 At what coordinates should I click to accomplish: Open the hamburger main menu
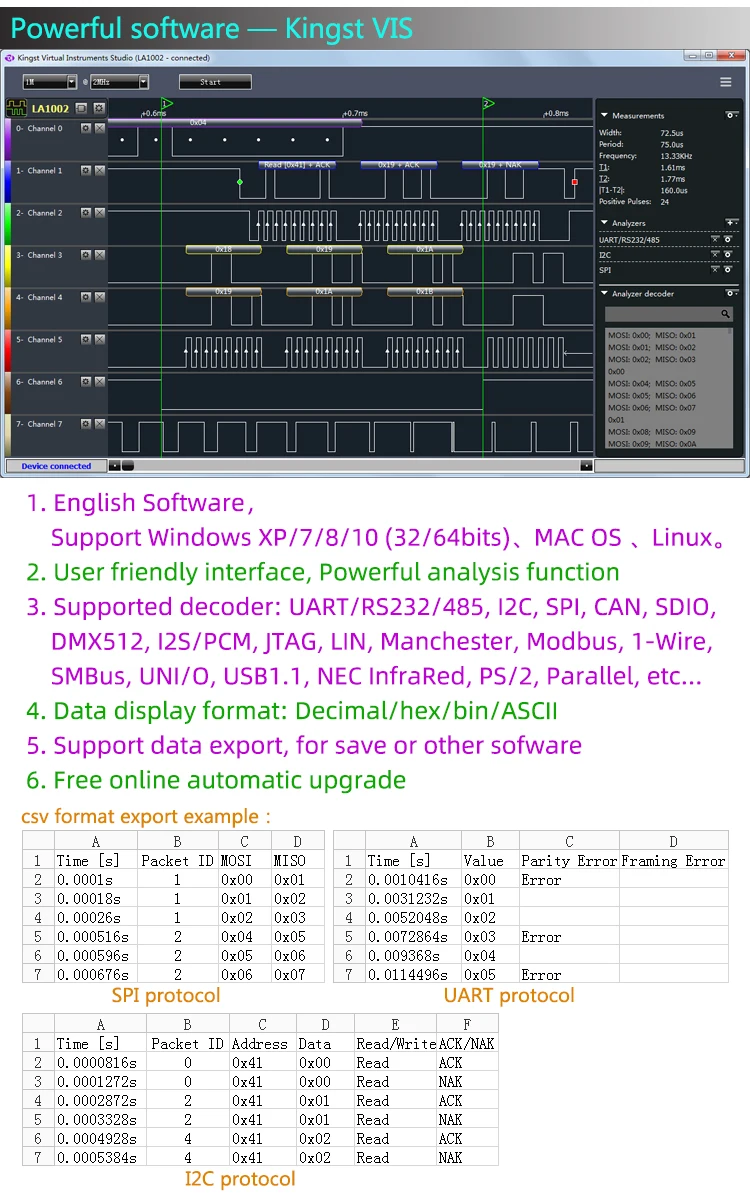(x=725, y=82)
